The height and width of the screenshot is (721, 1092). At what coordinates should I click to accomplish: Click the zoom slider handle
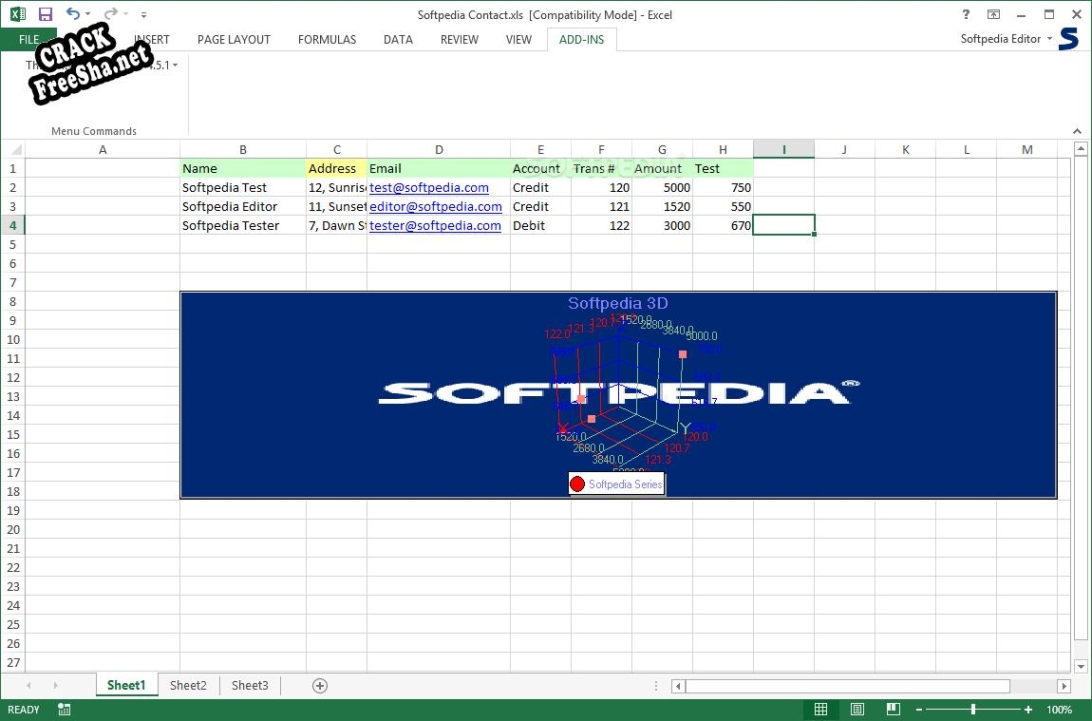point(973,709)
